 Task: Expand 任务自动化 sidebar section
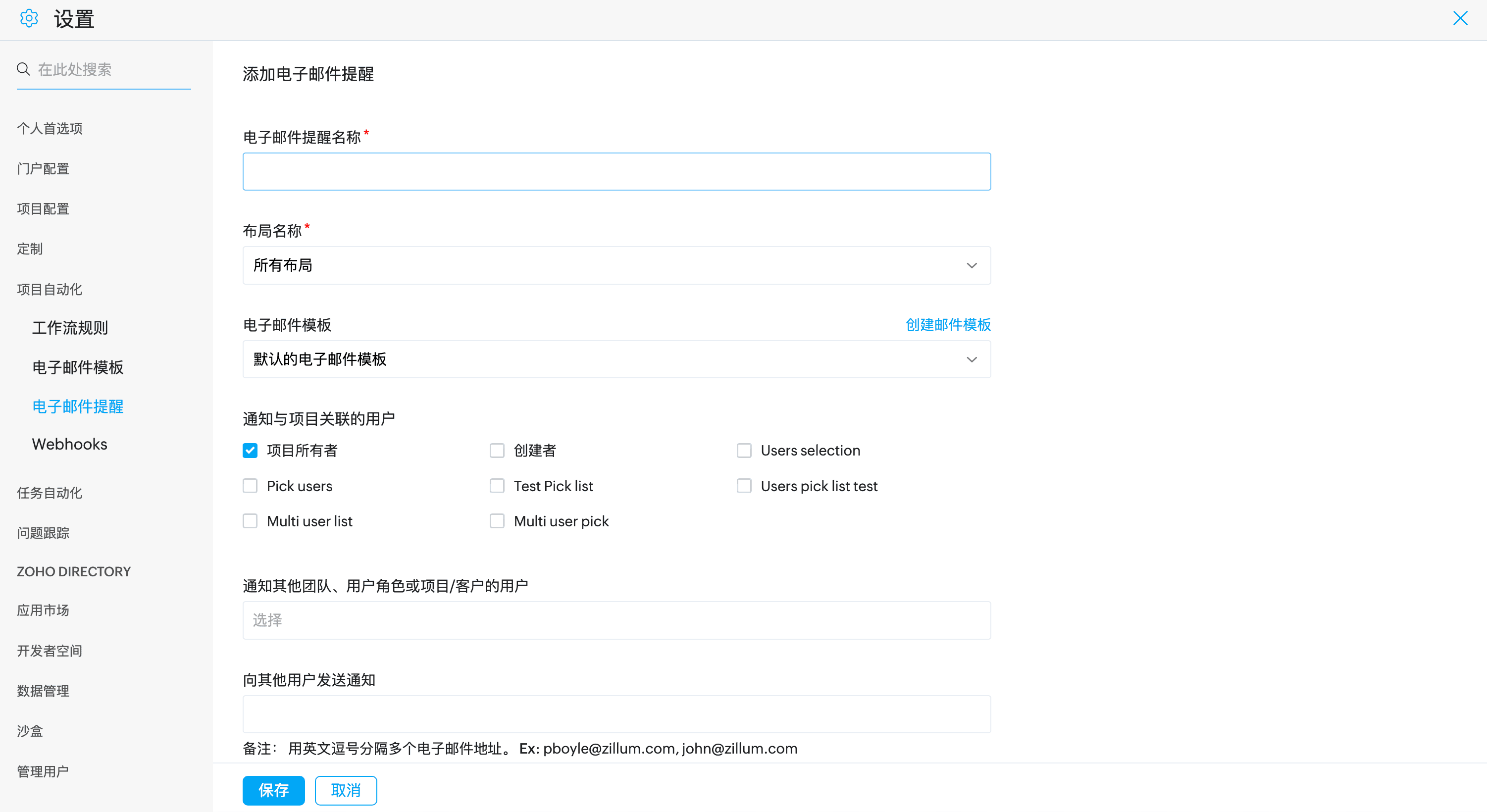[50, 493]
